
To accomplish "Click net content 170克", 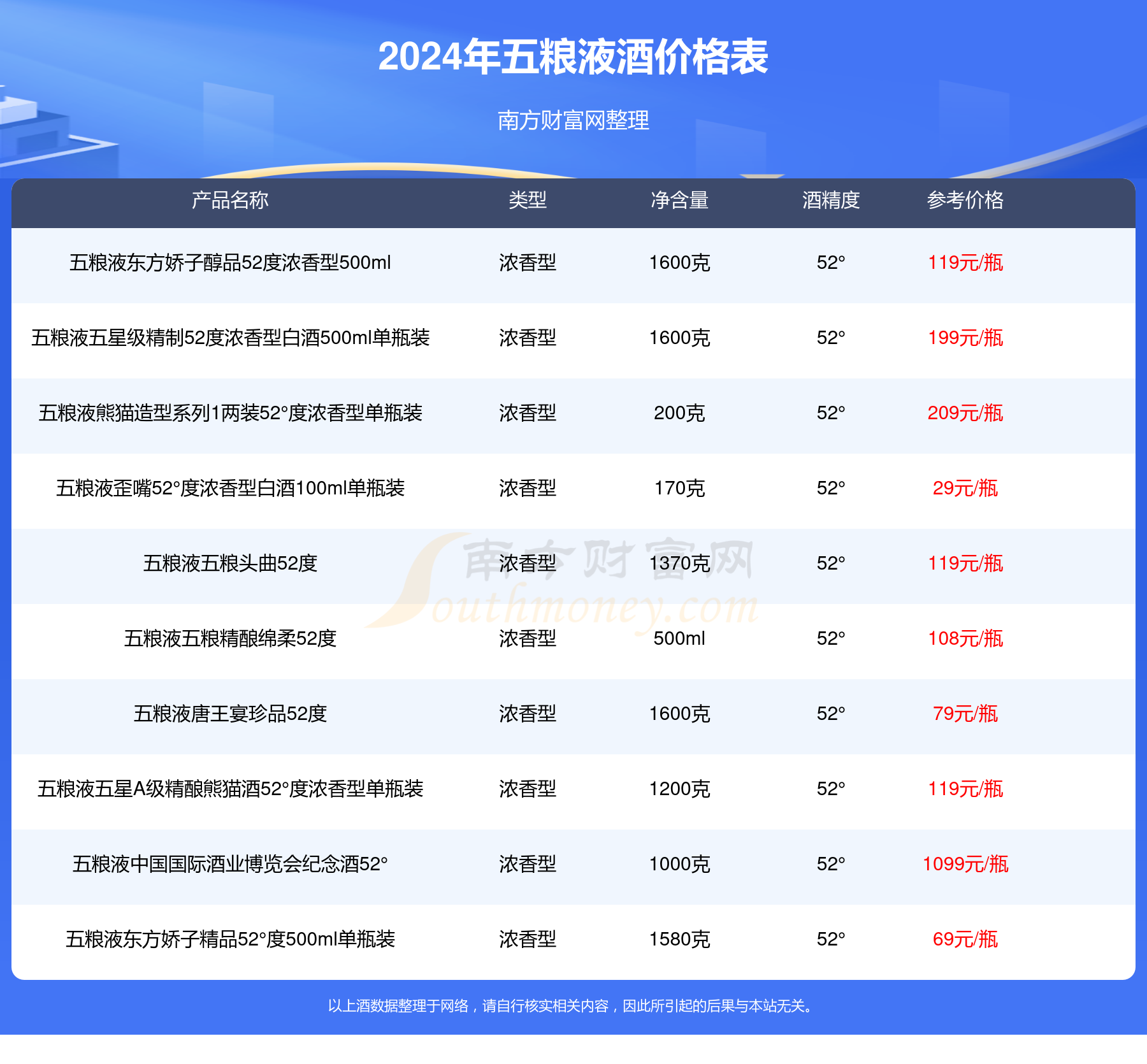I will coord(679,488).
